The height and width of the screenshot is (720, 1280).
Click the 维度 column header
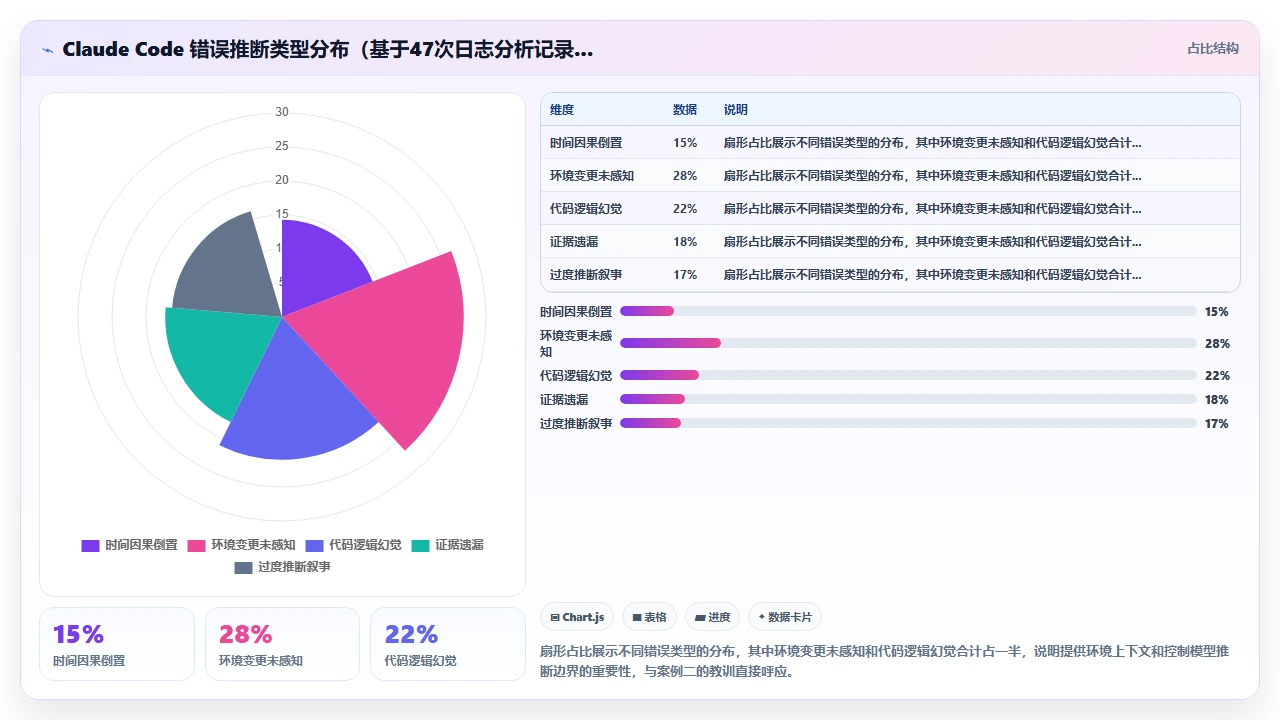tap(562, 110)
